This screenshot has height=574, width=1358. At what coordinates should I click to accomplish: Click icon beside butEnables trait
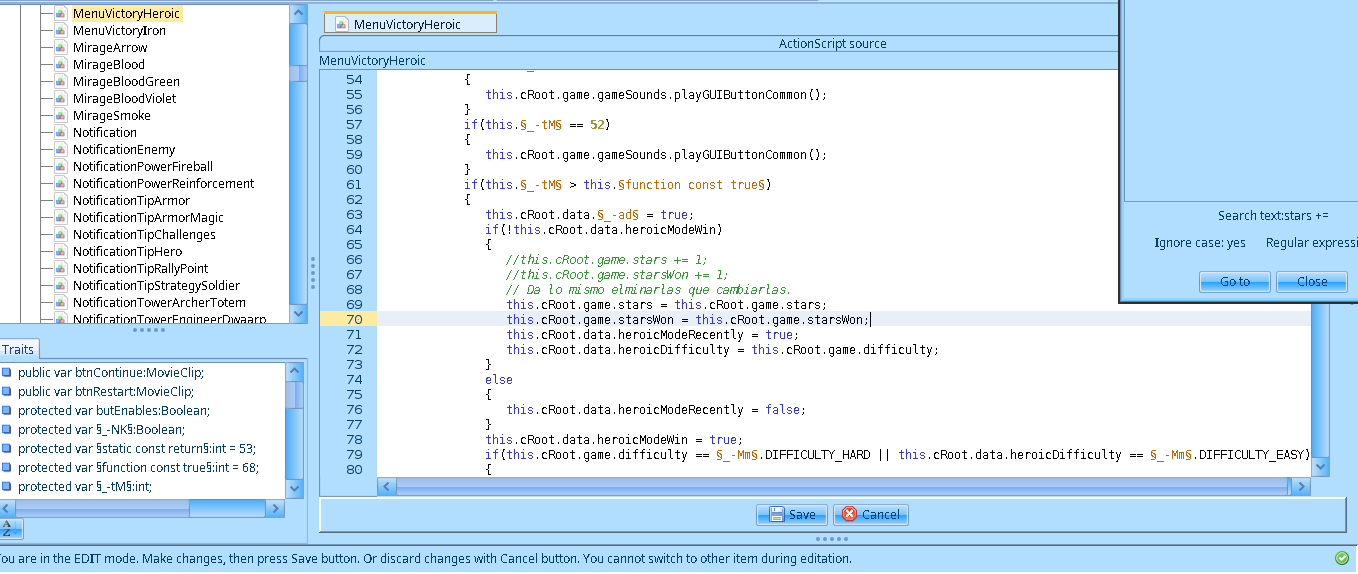pyautogui.click(x=7, y=411)
